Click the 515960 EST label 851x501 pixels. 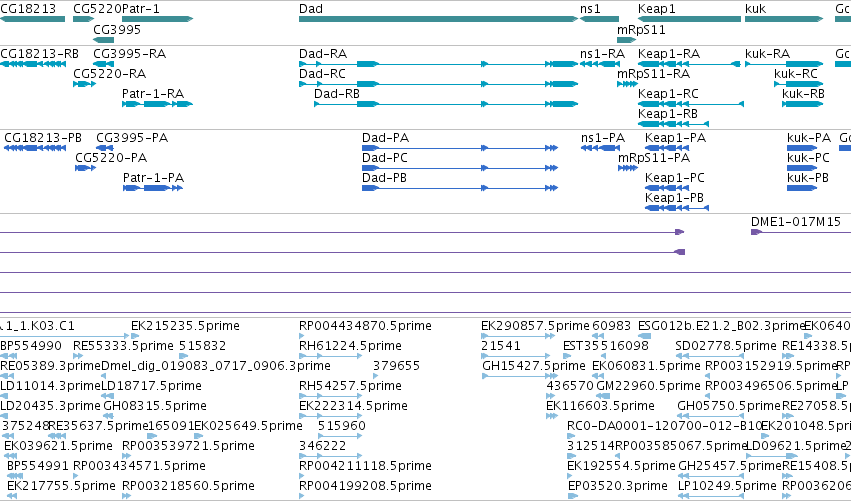click(x=341, y=426)
